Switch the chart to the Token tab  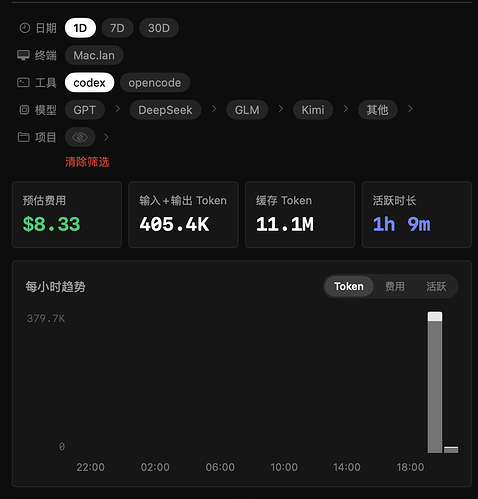[349, 286]
